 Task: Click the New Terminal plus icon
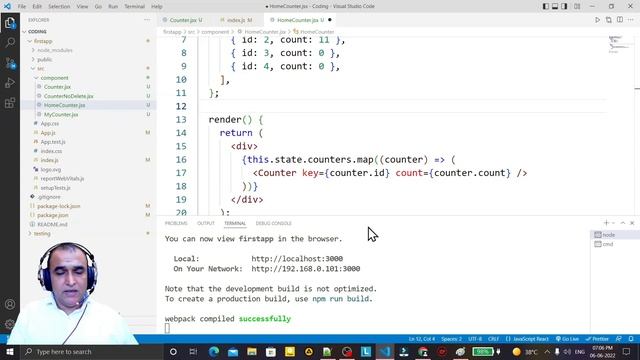click(606, 223)
